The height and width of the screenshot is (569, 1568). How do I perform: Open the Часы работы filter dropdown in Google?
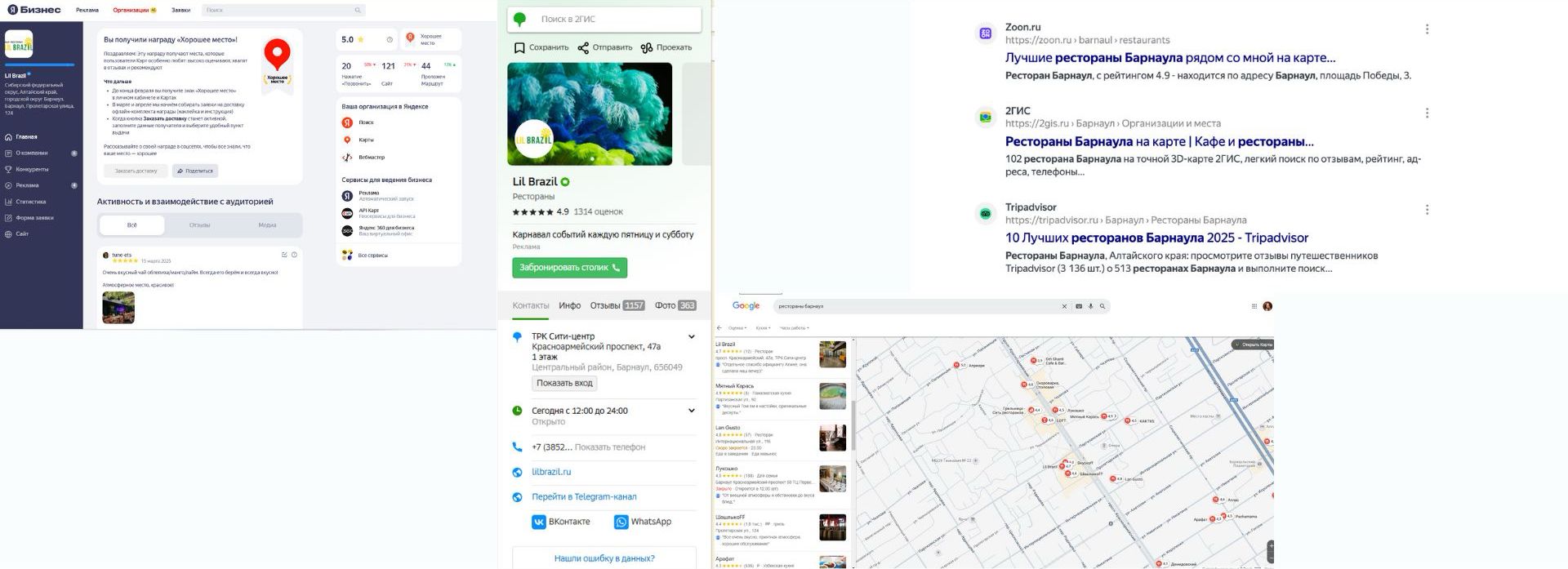pyautogui.click(x=794, y=327)
